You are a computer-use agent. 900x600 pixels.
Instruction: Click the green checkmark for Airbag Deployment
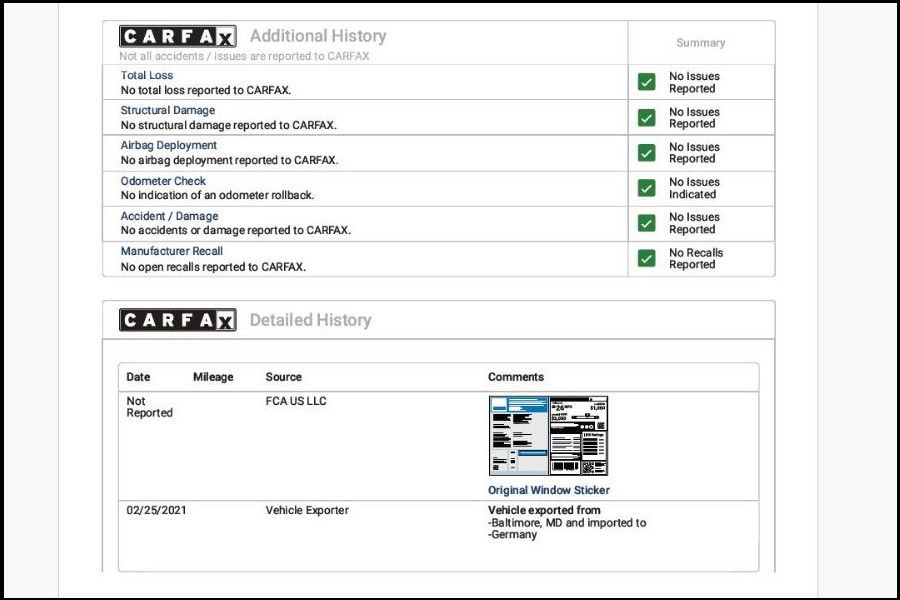647,153
